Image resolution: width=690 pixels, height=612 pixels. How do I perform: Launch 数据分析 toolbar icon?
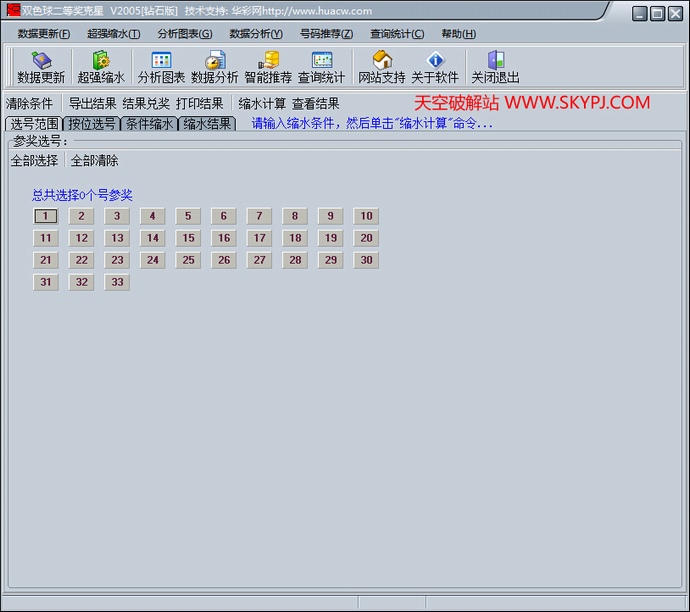214,67
